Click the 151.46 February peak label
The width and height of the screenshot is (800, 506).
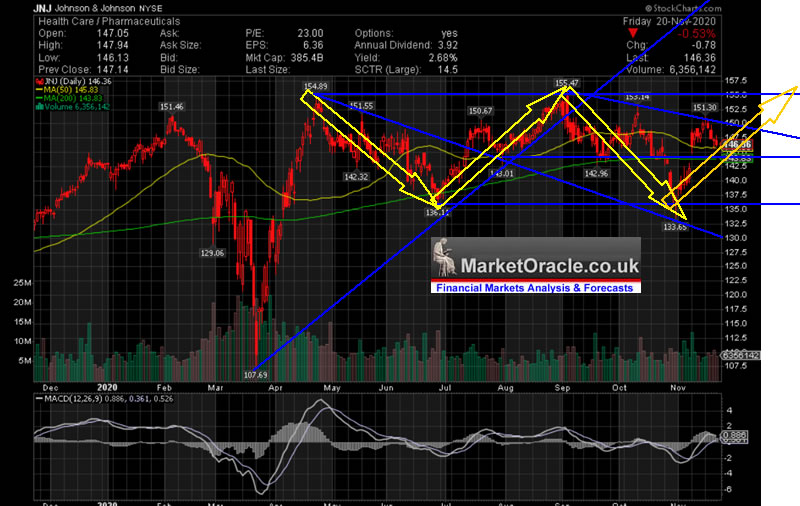point(171,107)
